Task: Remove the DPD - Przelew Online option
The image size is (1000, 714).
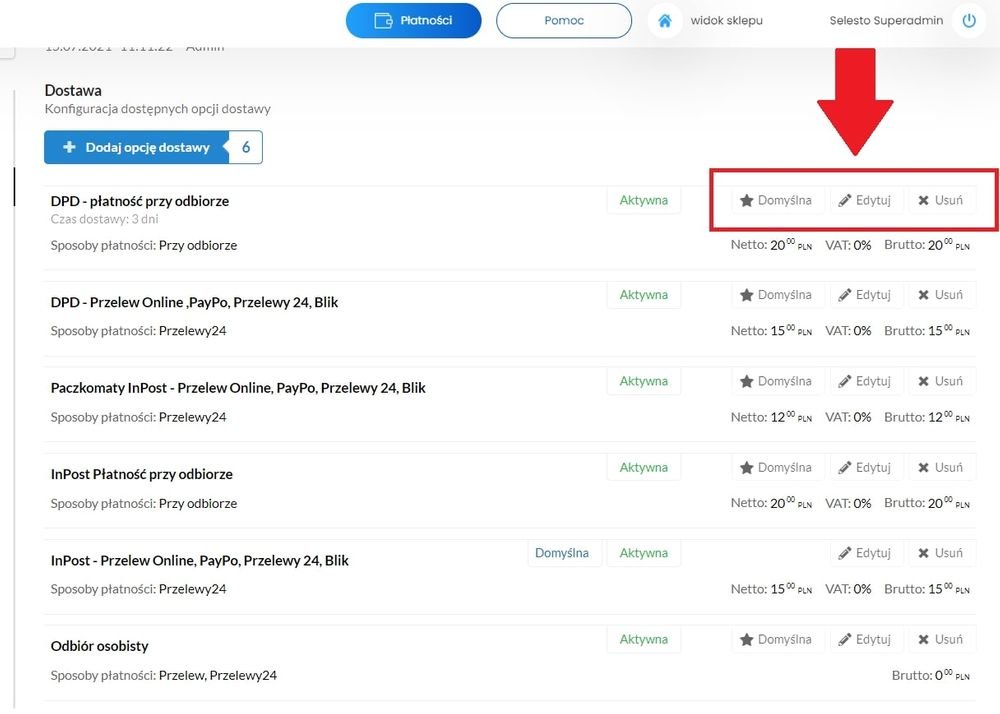Action: [x=941, y=295]
